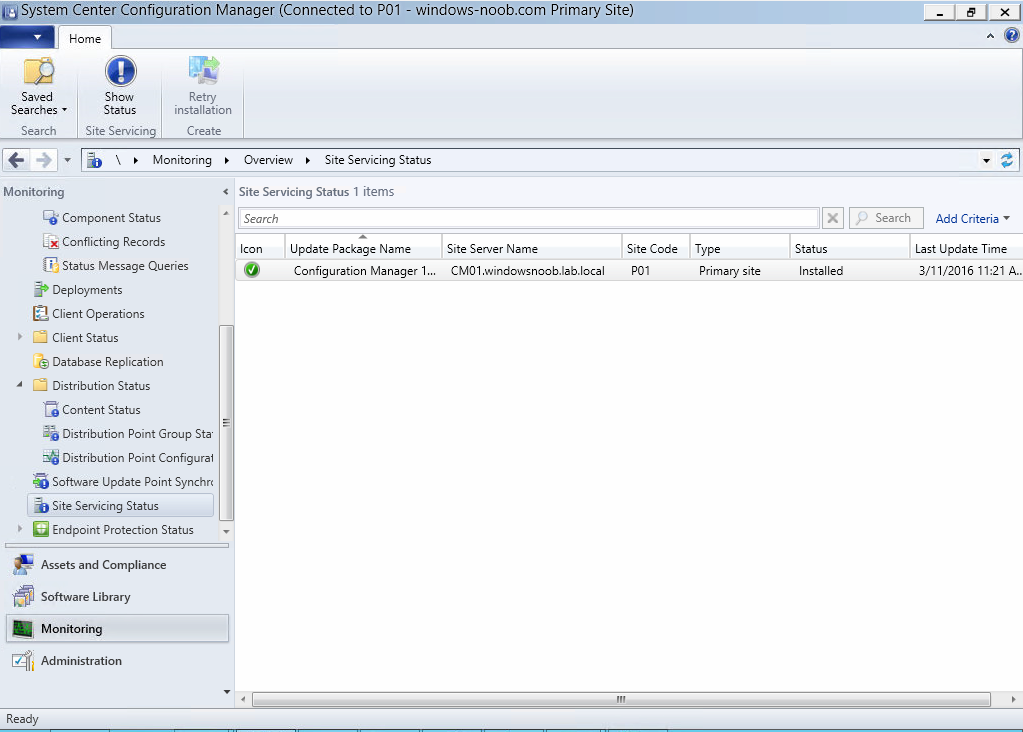Open the Help question mark icon
Image resolution: width=1023 pixels, height=732 pixels.
[1012, 36]
